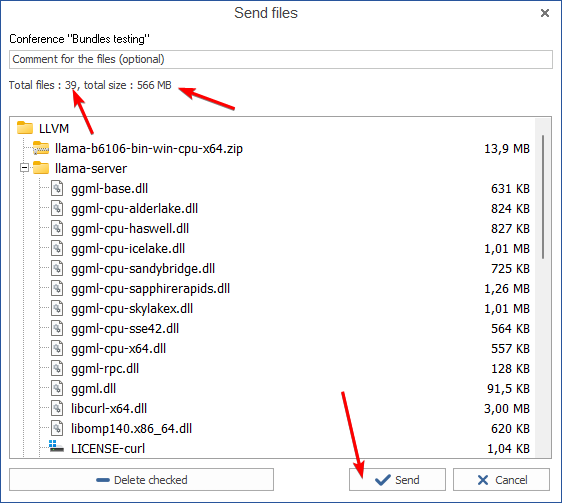Click the llama-server folder icon
The width and height of the screenshot is (562, 503).
point(41,168)
